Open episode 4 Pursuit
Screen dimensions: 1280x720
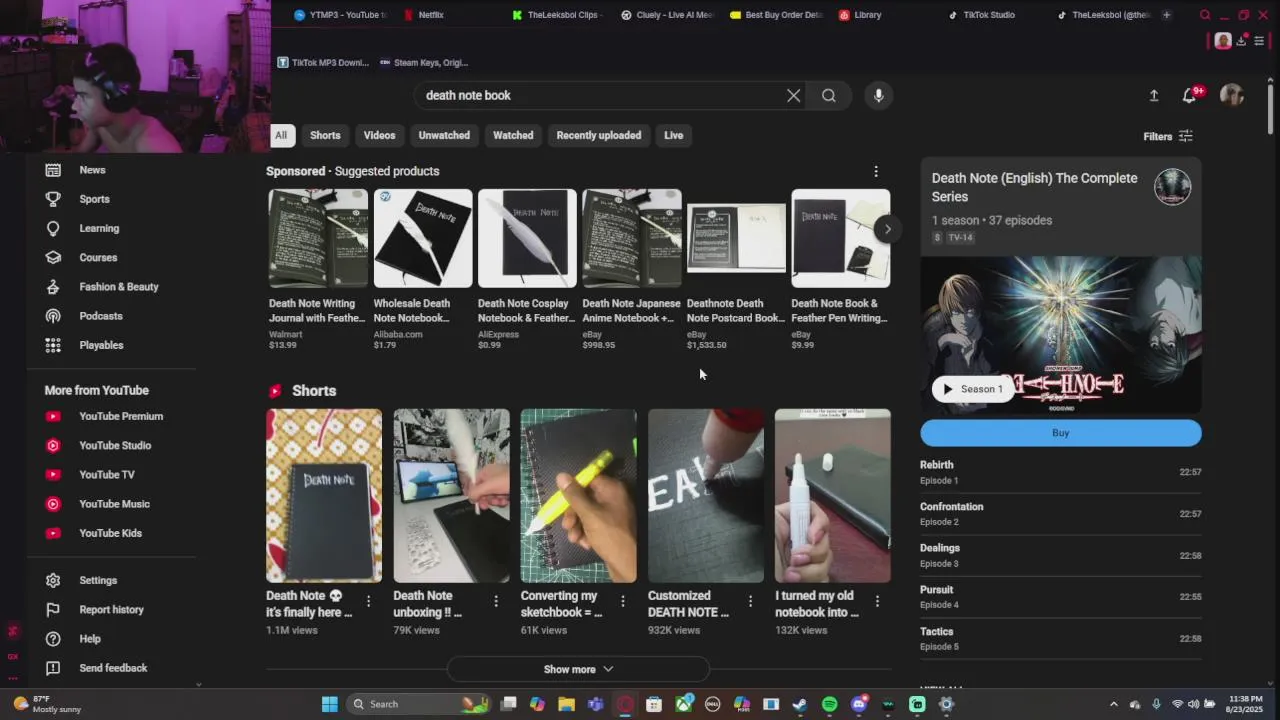tap(1061, 597)
